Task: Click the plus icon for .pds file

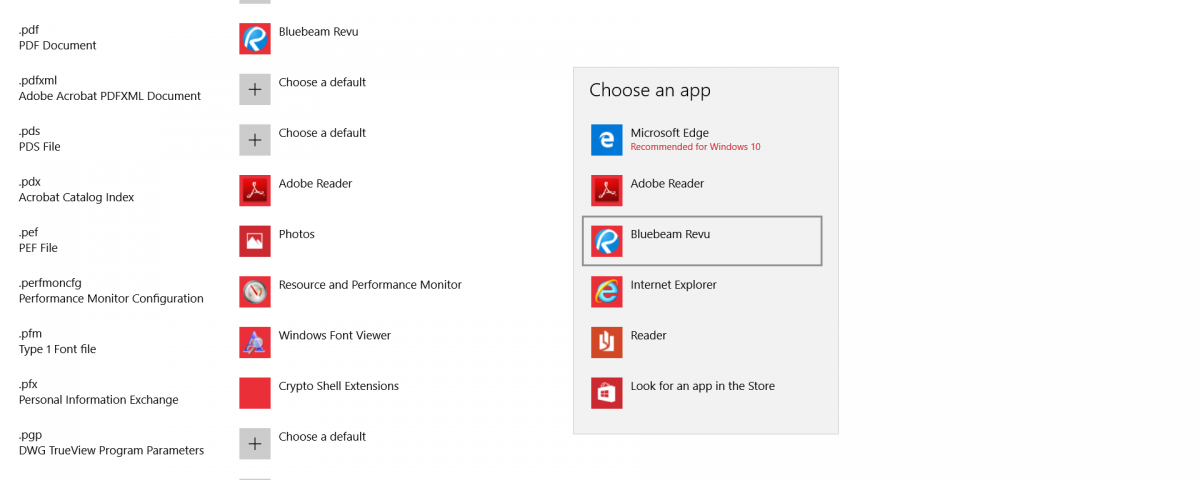Action: tap(255, 139)
